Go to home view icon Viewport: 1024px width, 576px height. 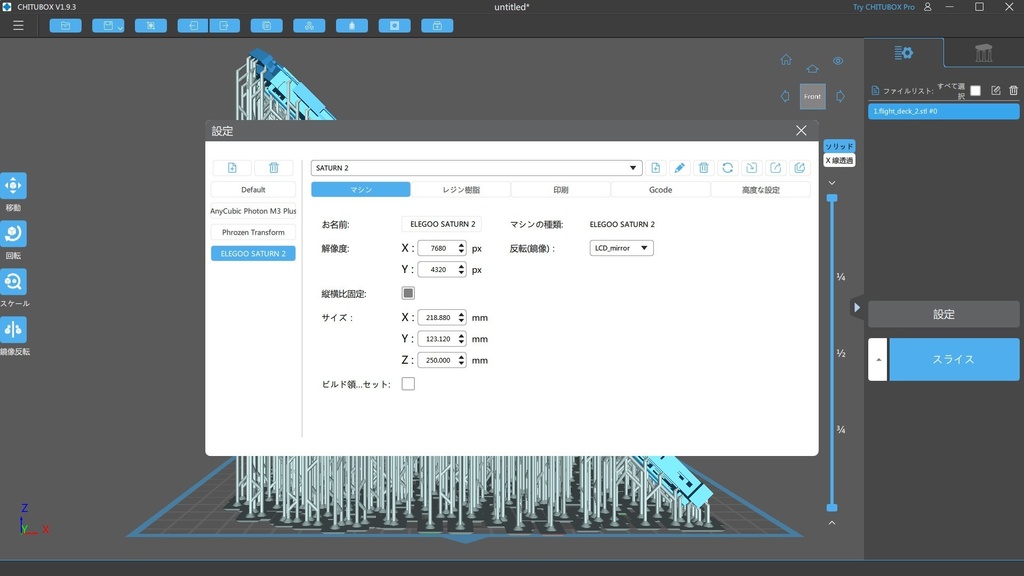786,60
